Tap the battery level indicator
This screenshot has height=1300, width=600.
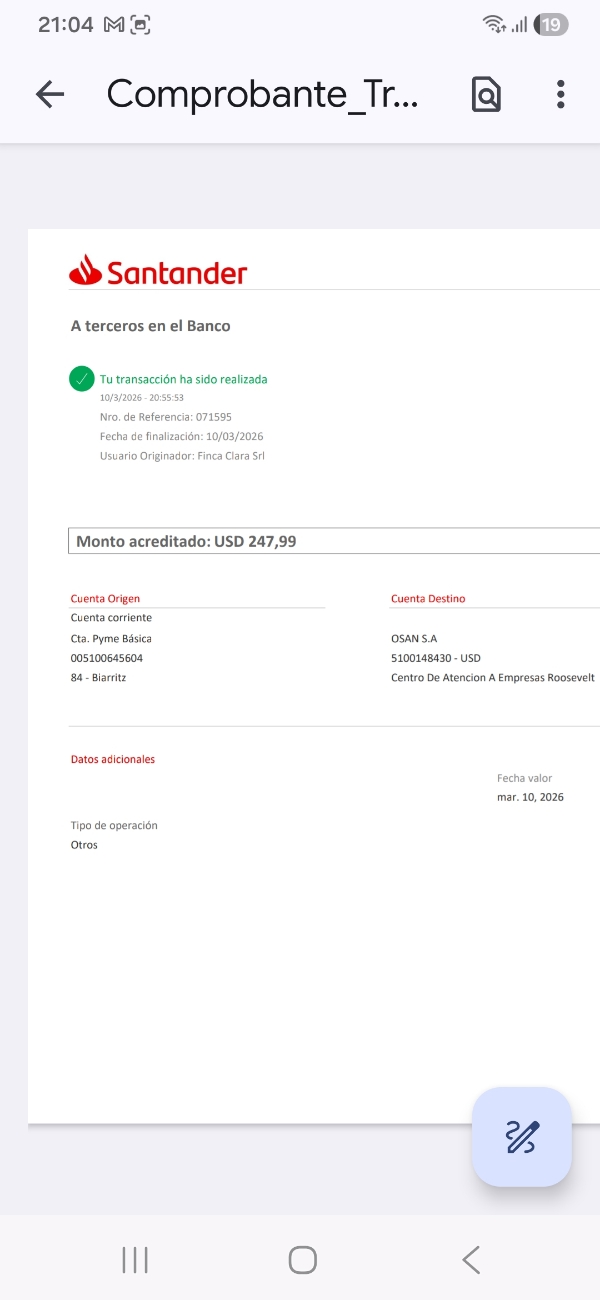point(551,25)
